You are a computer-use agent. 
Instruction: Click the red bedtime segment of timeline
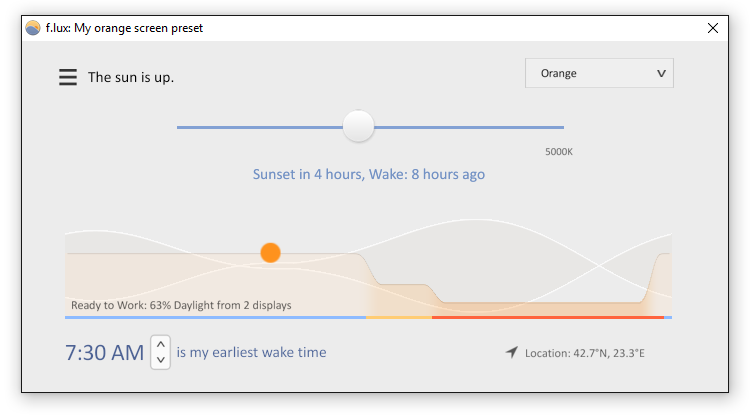[548, 317]
